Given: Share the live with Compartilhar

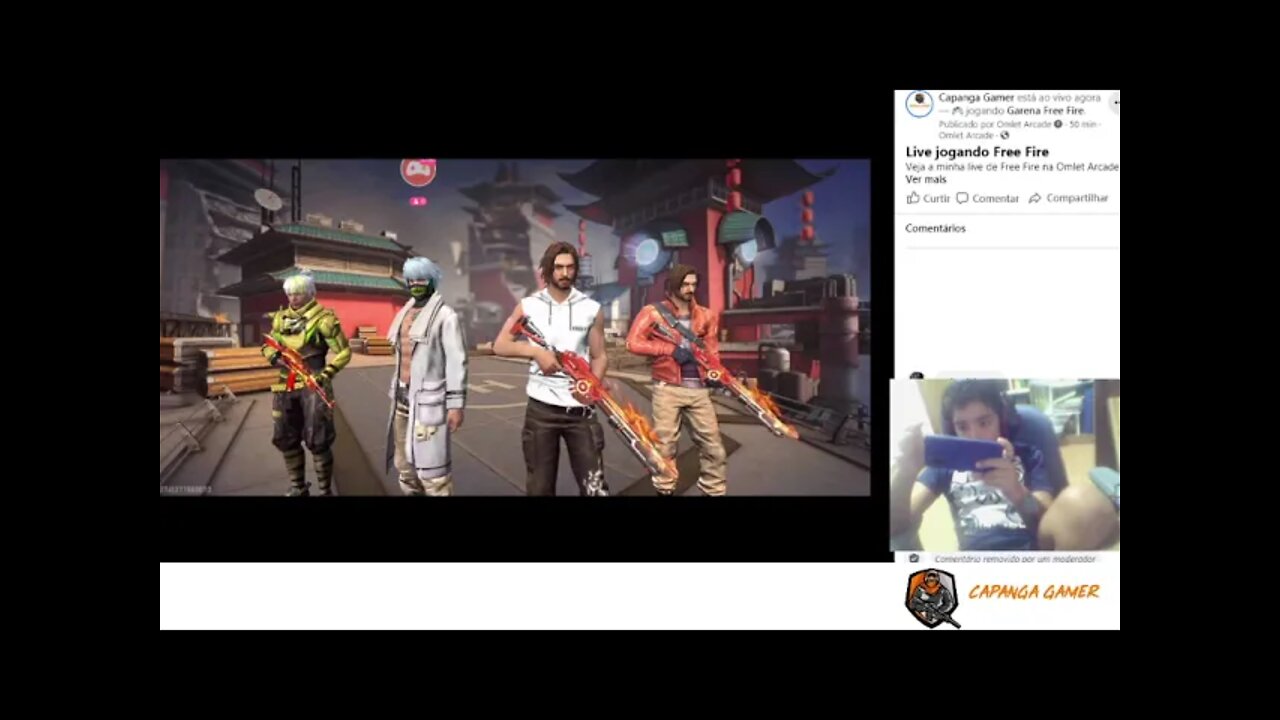Looking at the screenshot, I should click(x=1068, y=198).
